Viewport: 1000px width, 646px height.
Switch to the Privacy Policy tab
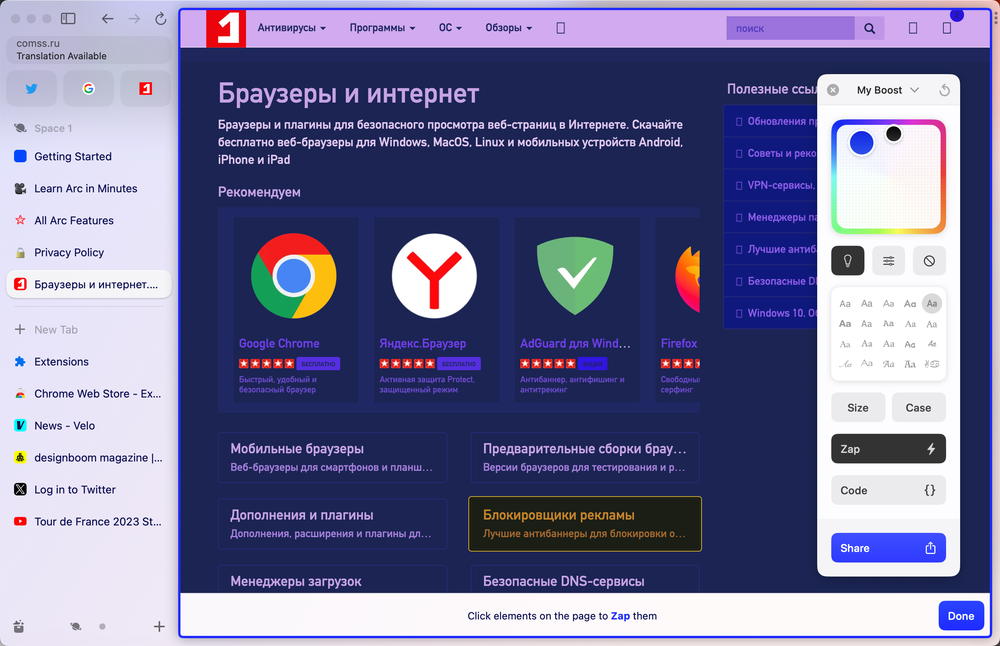[x=89, y=253]
